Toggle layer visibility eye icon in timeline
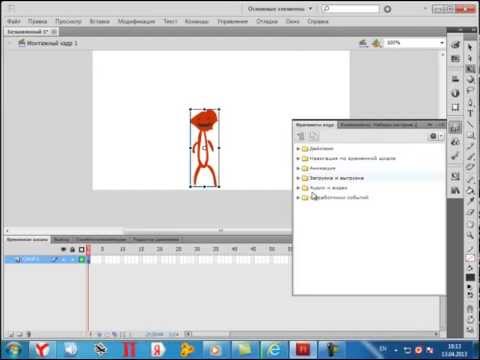Screen dimensions: 480x360 [x=63, y=249]
